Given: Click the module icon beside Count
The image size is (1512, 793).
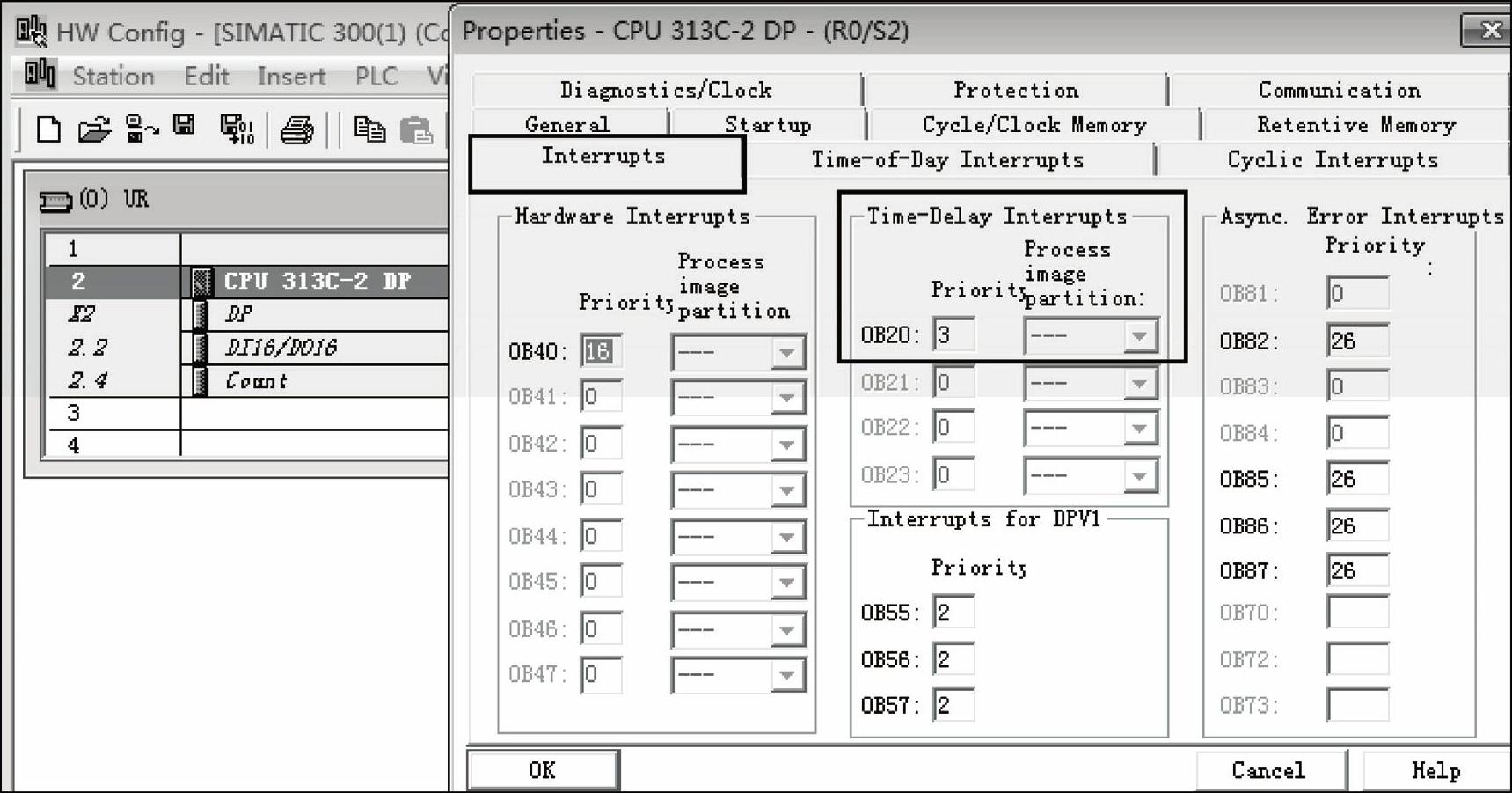Looking at the screenshot, I should point(201,381).
